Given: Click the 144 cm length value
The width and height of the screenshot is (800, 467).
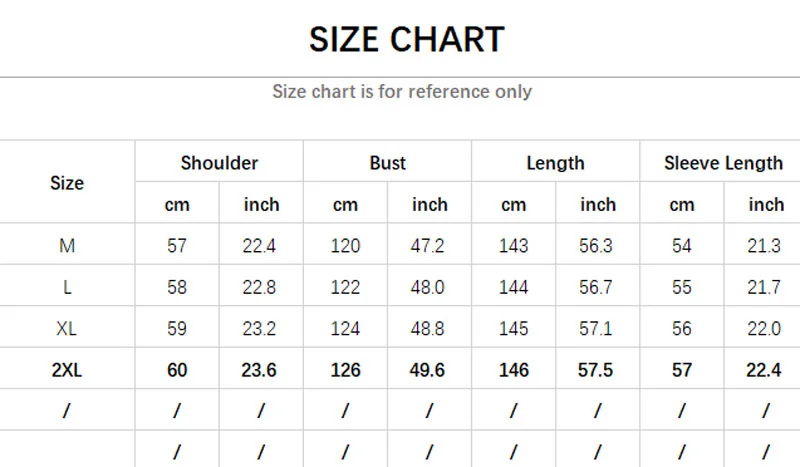Looking at the screenshot, I should [513, 287].
